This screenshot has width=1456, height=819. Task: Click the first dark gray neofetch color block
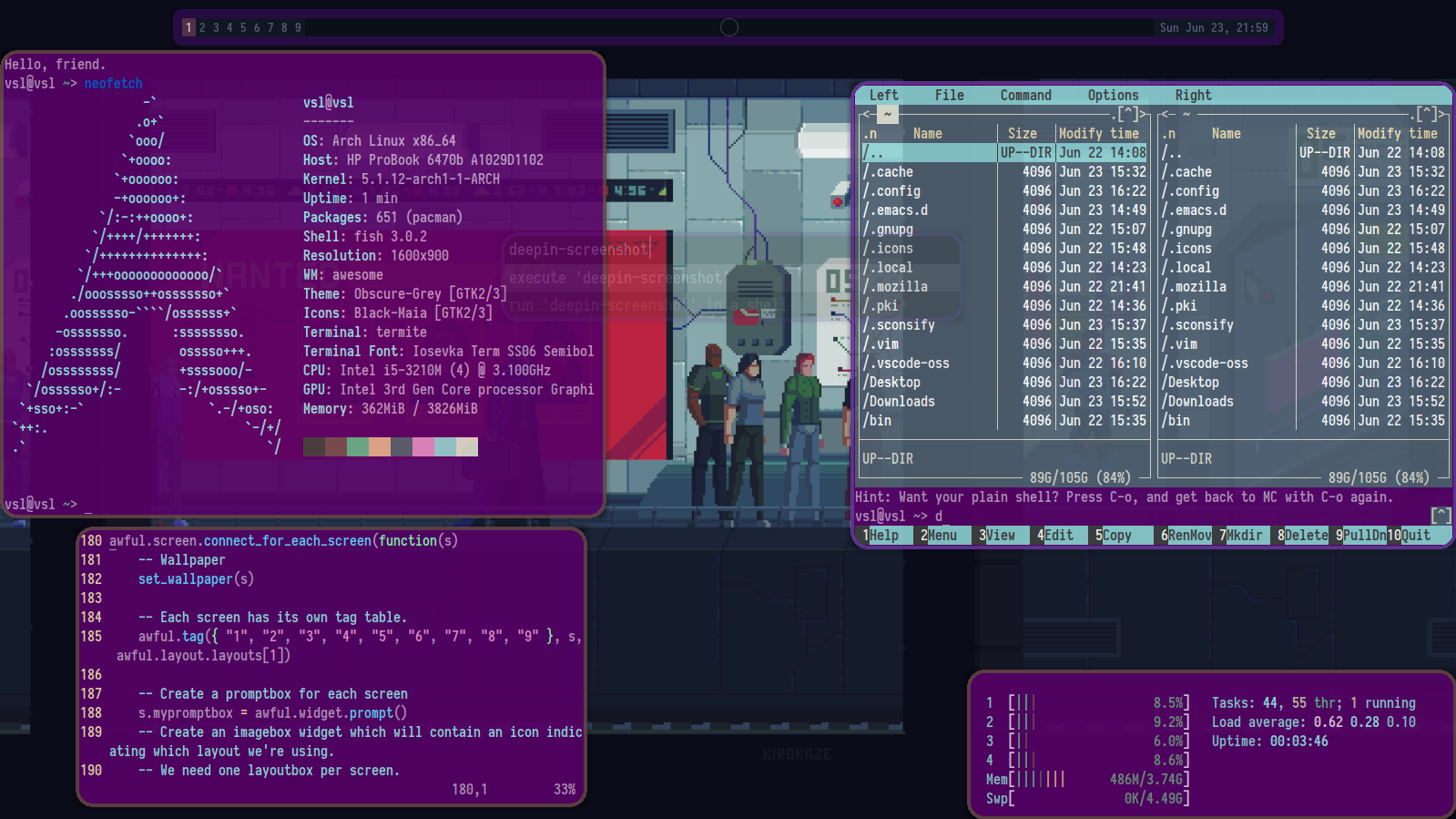pos(314,446)
